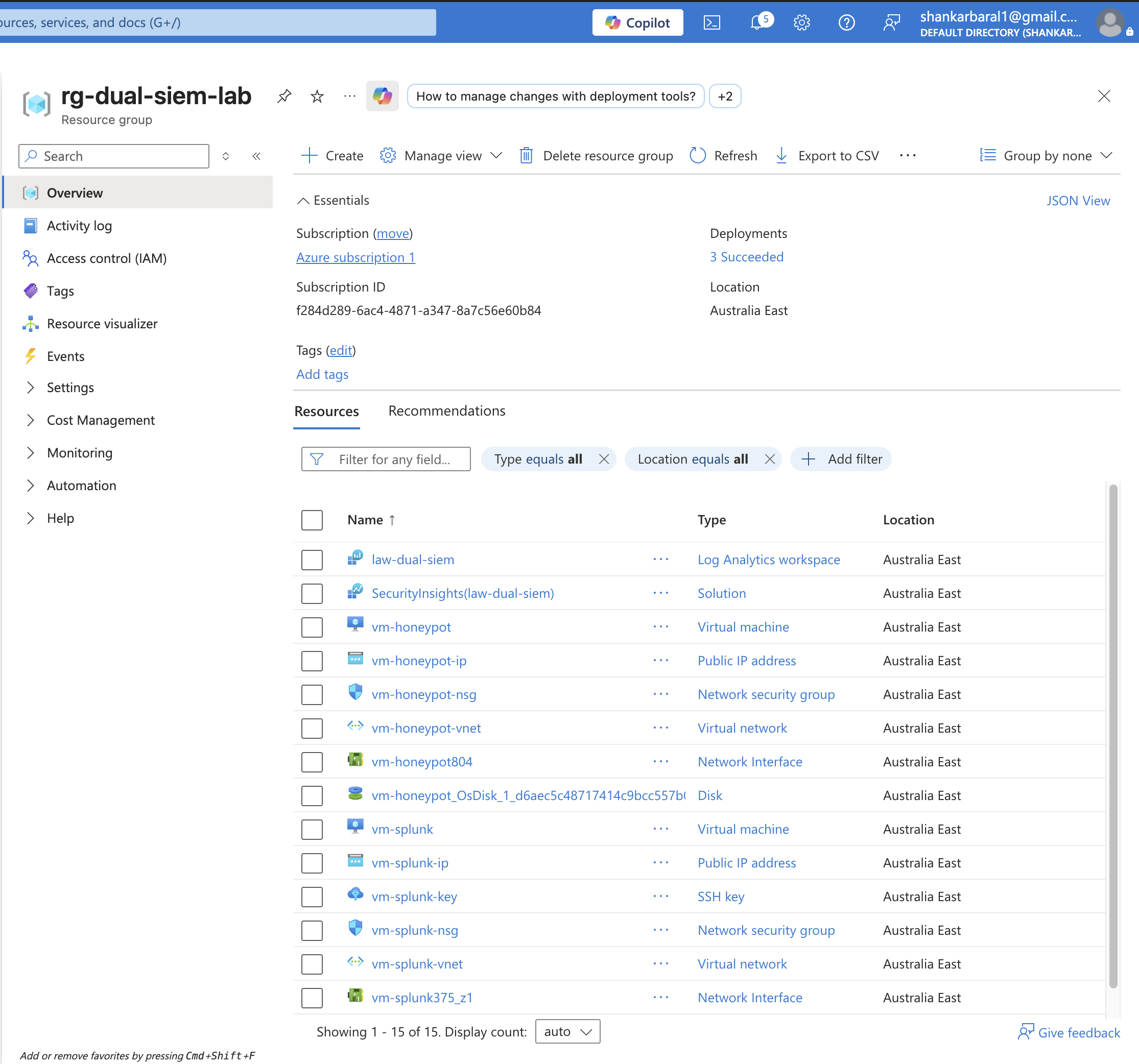This screenshot has width=1139, height=1064.
Task: Click the Refresh button
Action: coord(724,156)
